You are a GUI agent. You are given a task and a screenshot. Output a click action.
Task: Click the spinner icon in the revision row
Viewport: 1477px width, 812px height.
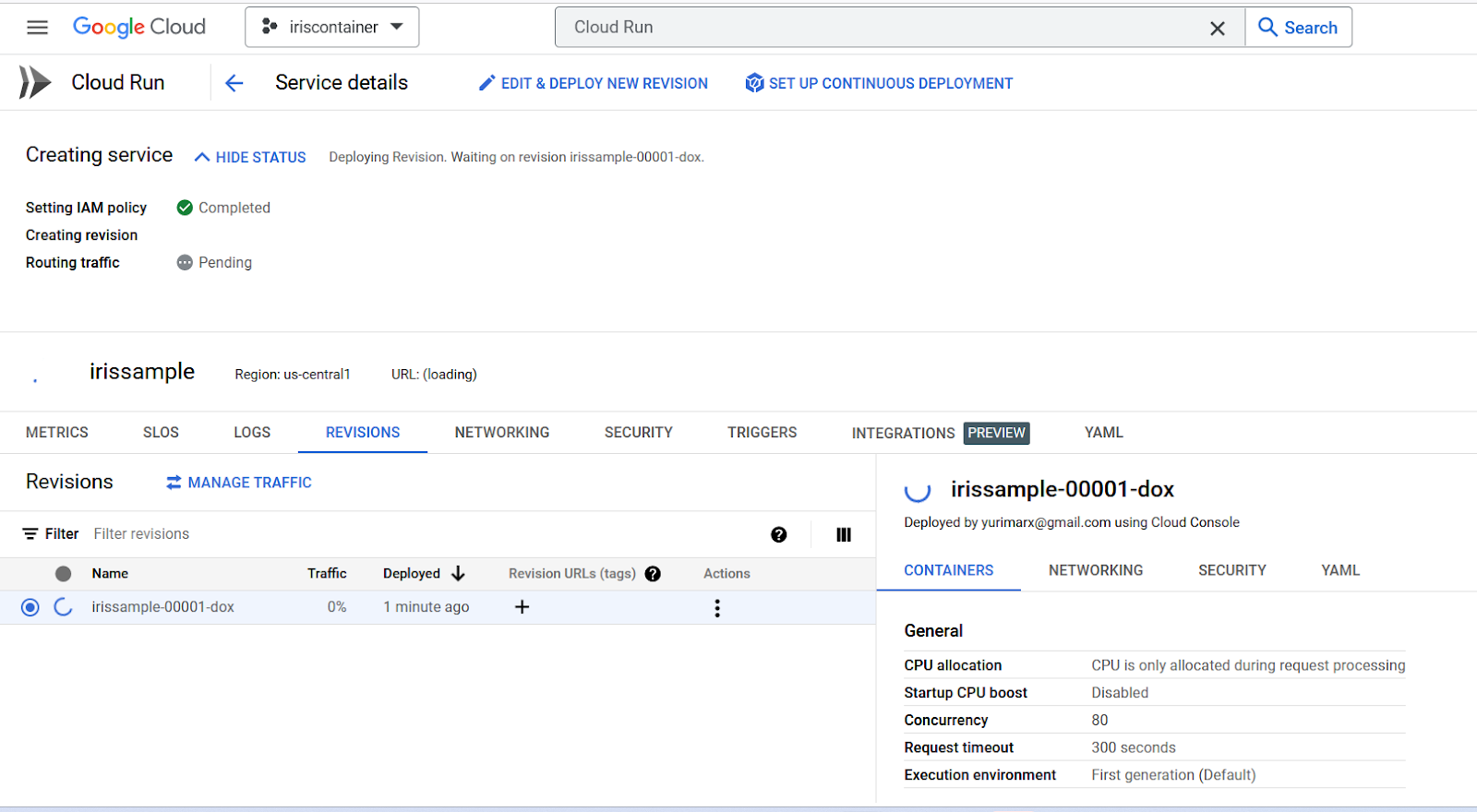tap(63, 607)
